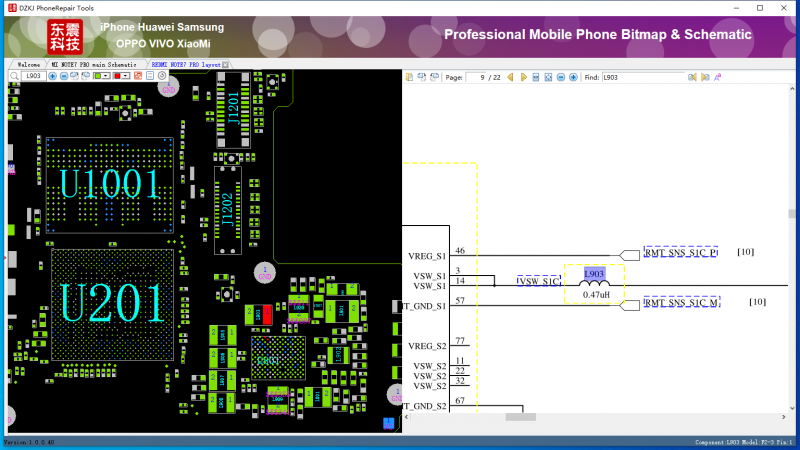Screen dimensions: 800x450
Task: Click the magnifier search icon beside L903 field
Action: tap(14, 76)
